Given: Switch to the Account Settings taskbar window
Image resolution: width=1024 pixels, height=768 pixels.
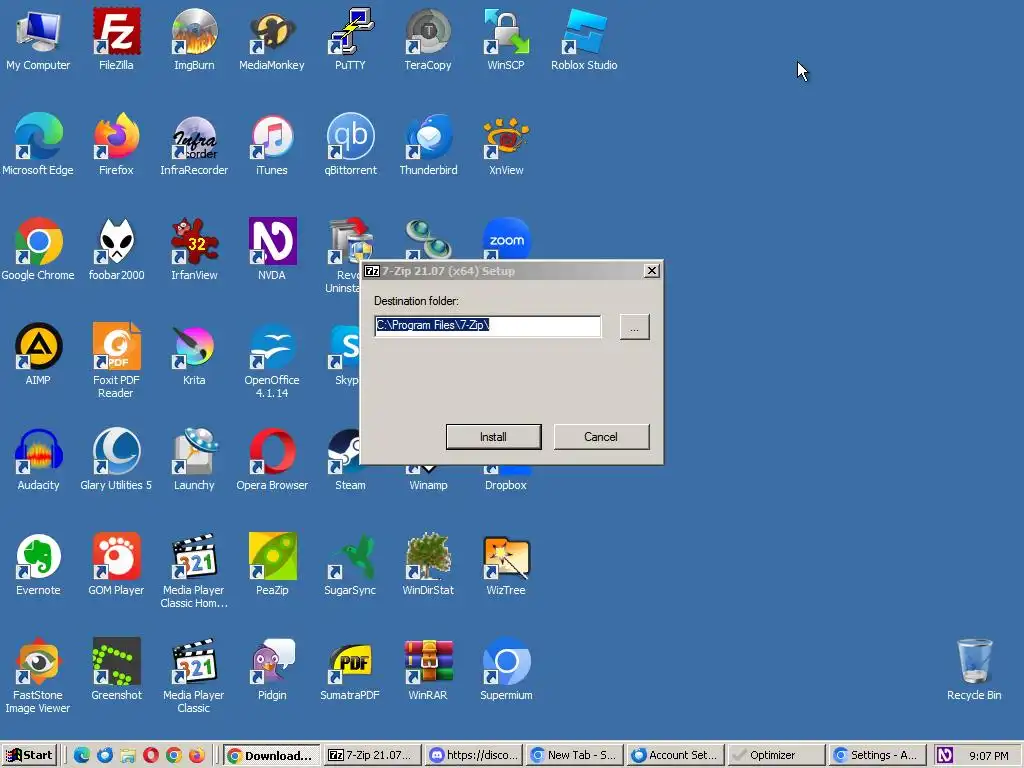Looking at the screenshot, I should pos(676,756).
